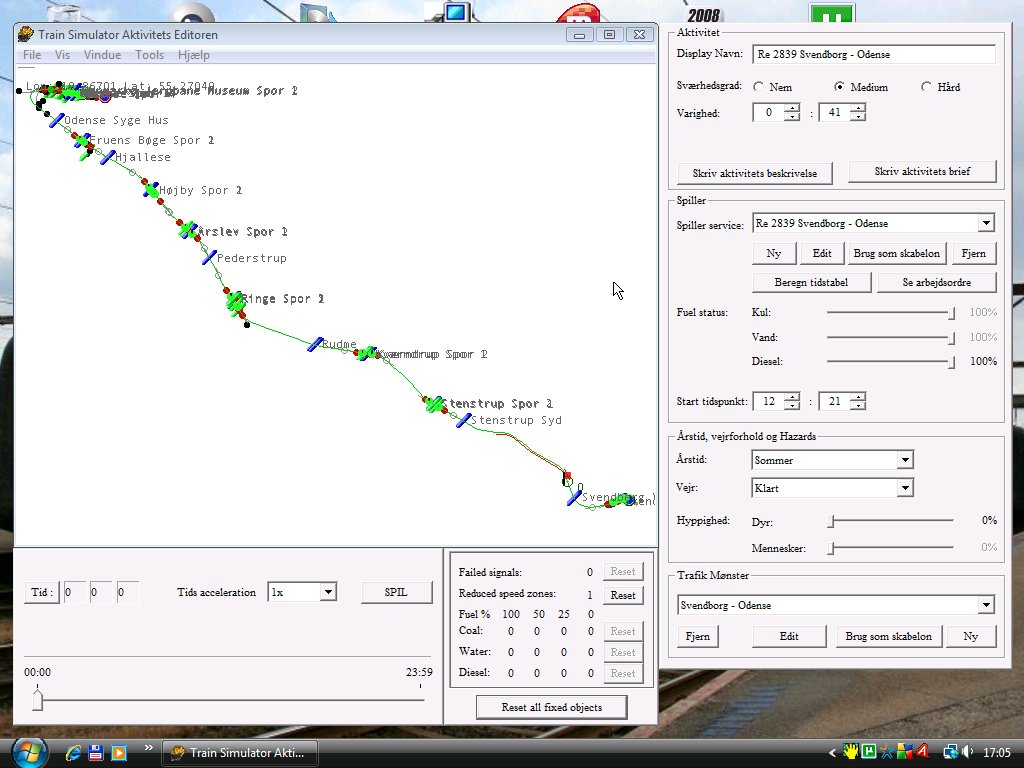This screenshot has height=768, width=1024.
Task: Expand the Vejr weather dropdown
Action: coord(904,488)
